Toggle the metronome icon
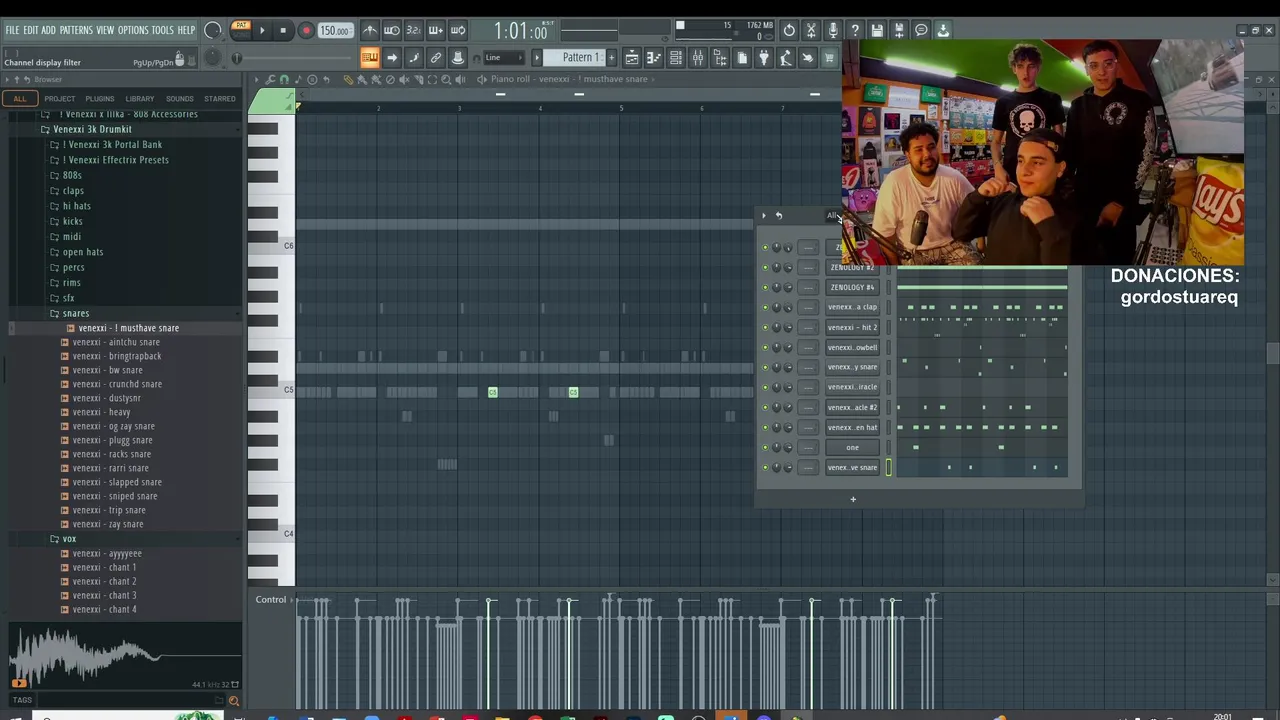 coord(370,31)
